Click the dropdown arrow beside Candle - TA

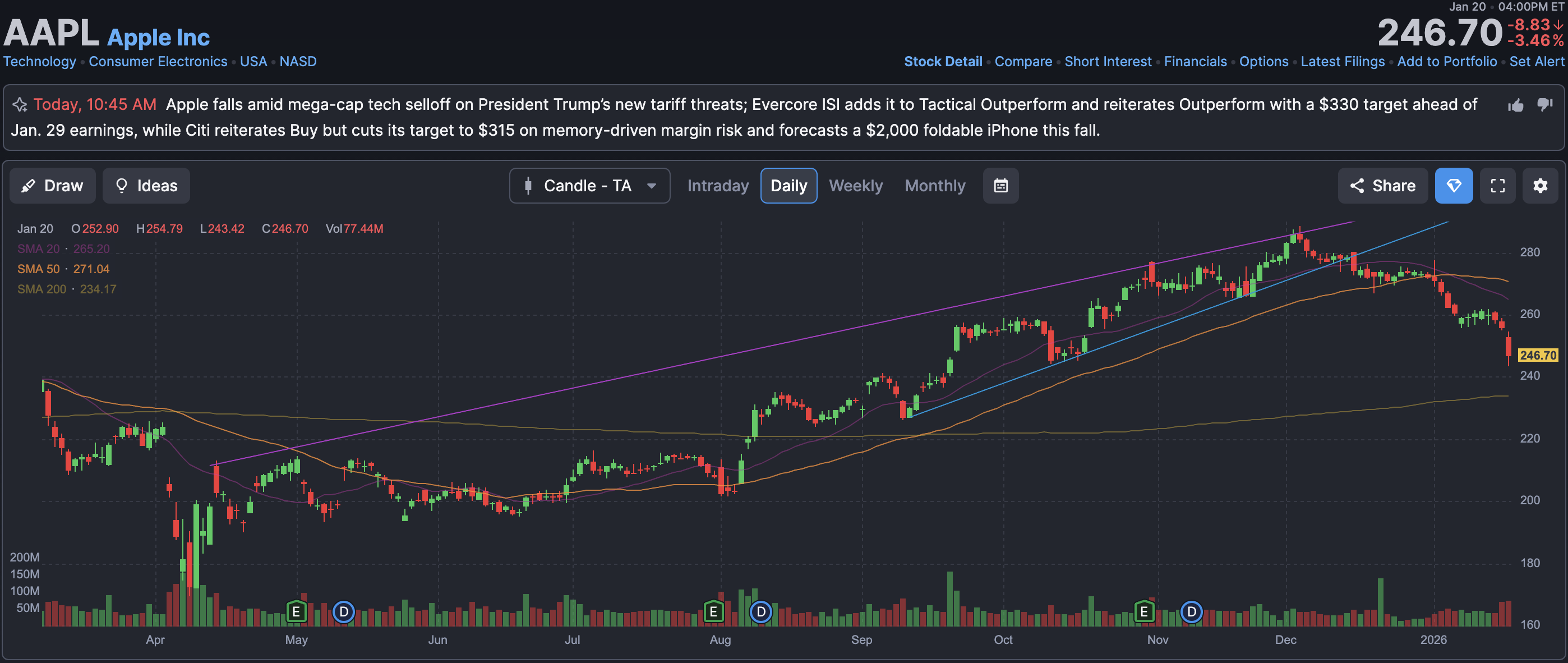pyautogui.click(x=651, y=186)
